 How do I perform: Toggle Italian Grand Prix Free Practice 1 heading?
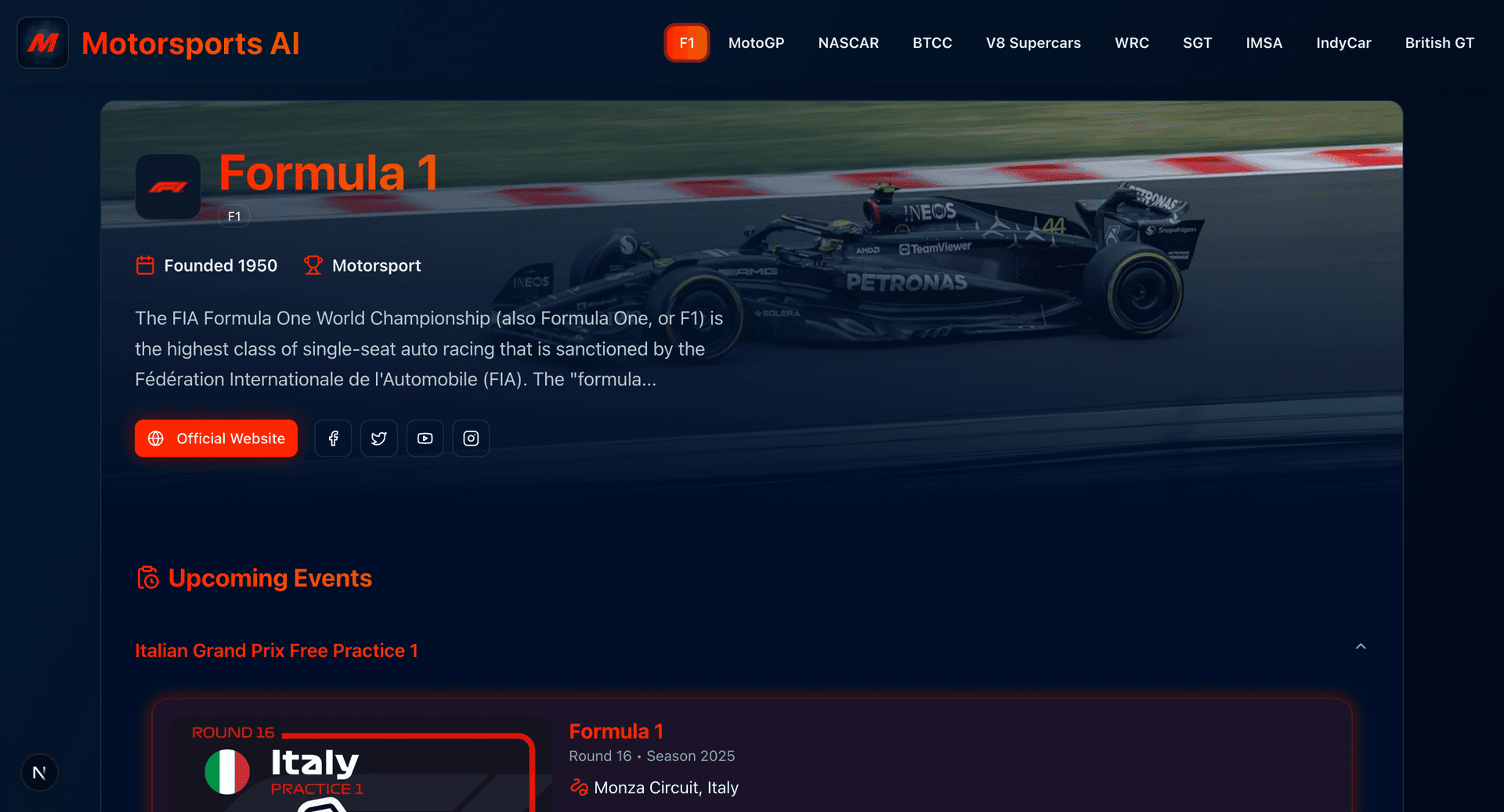277,651
